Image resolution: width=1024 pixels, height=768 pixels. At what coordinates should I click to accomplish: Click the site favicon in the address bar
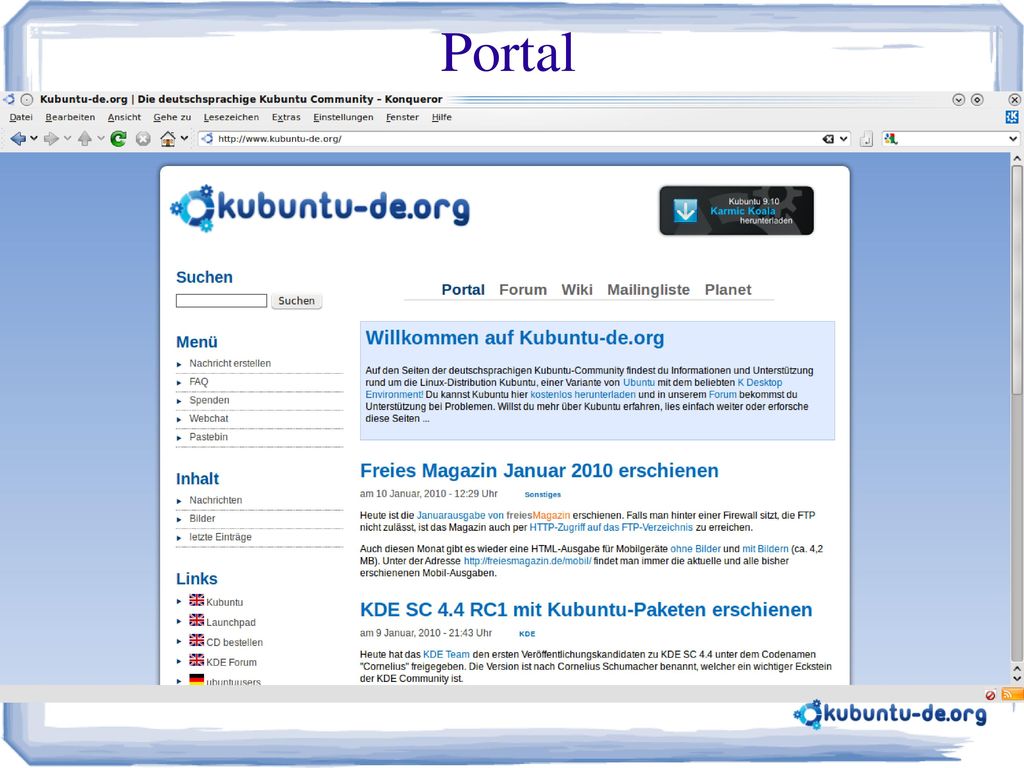(x=207, y=138)
